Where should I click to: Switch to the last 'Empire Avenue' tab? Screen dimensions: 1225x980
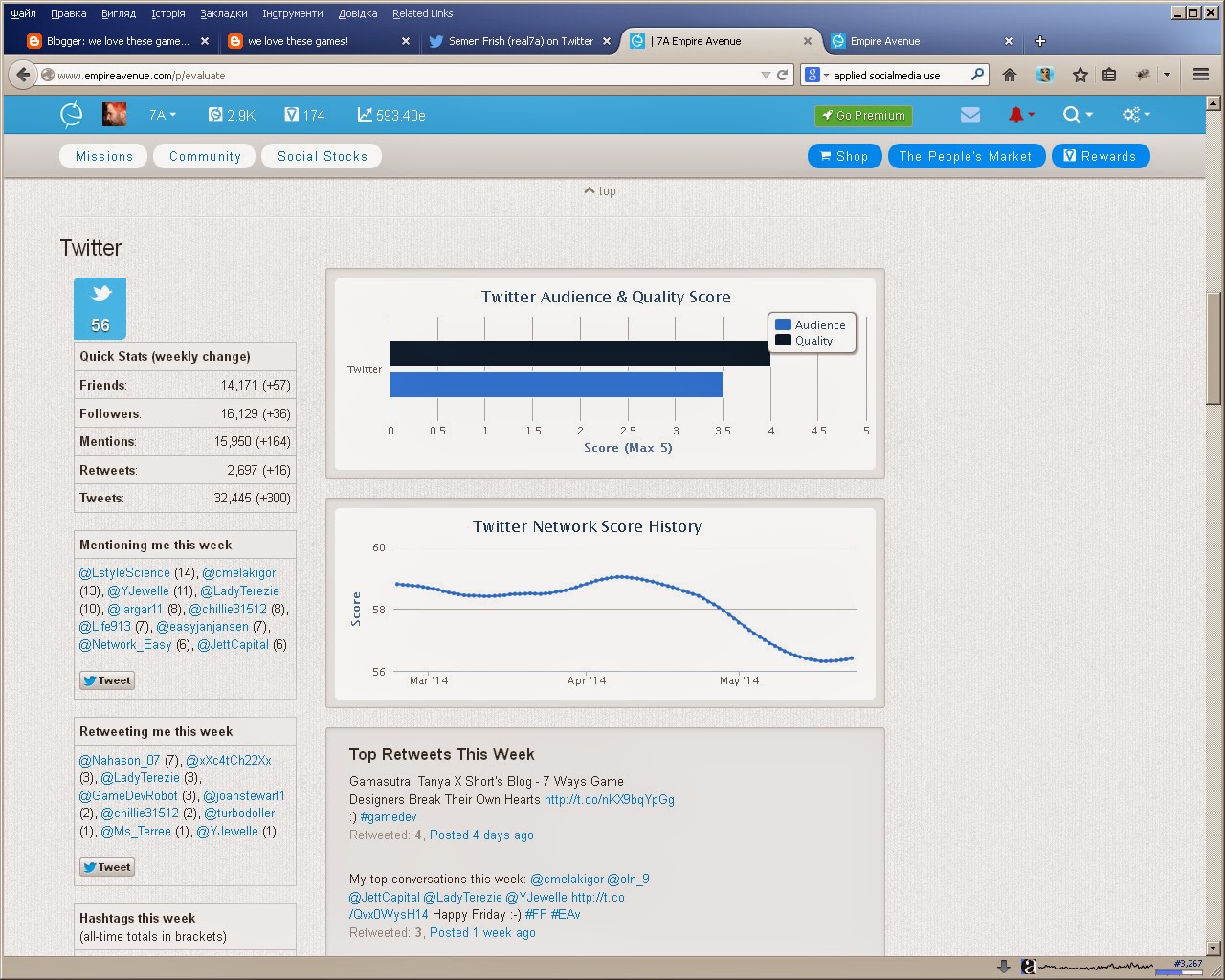[921, 41]
